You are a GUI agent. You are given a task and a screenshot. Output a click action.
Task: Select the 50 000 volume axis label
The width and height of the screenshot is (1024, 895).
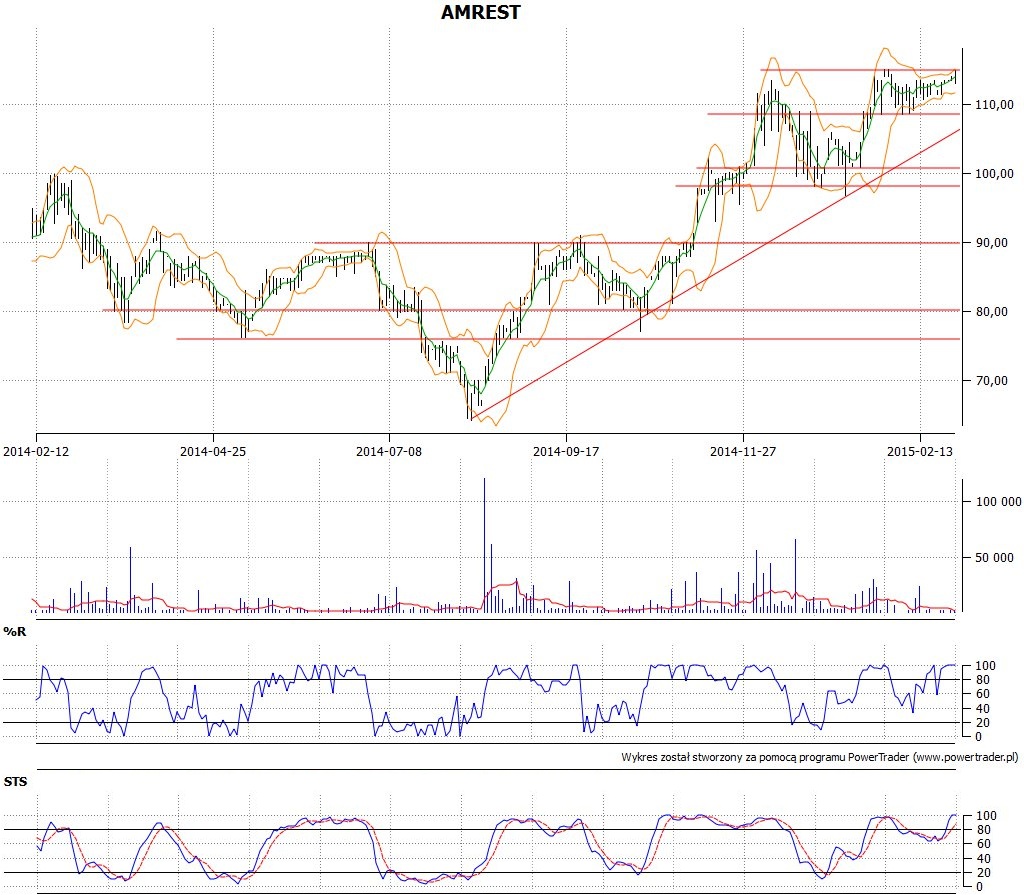995,557
